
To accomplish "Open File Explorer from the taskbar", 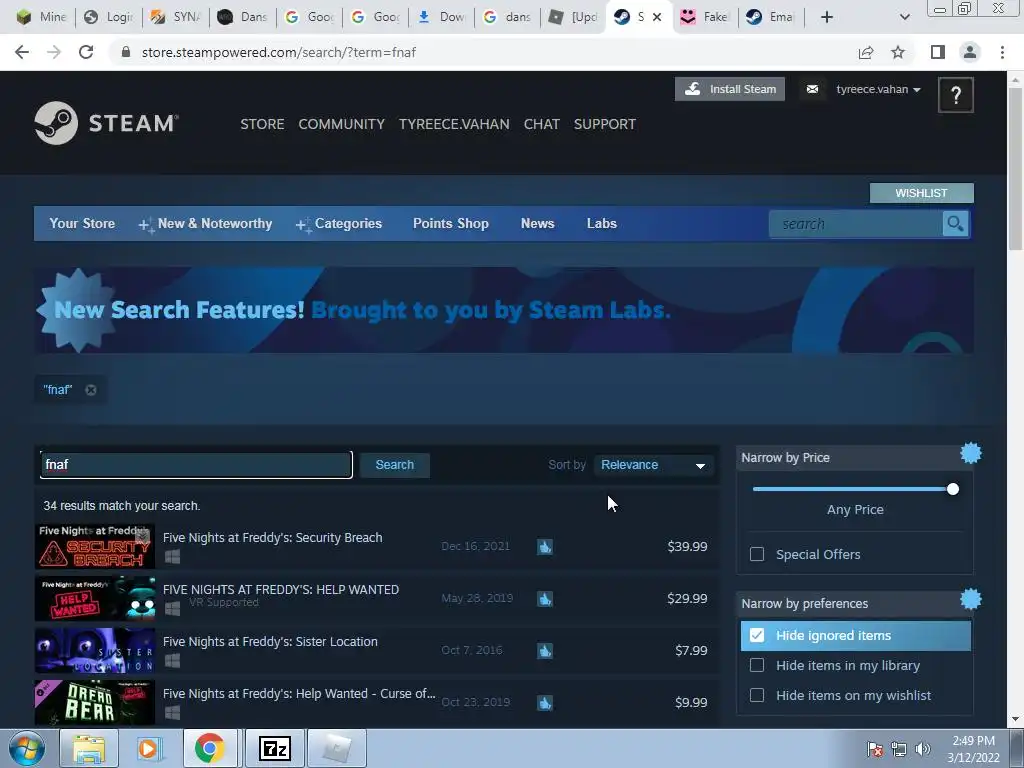I will point(88,748).
